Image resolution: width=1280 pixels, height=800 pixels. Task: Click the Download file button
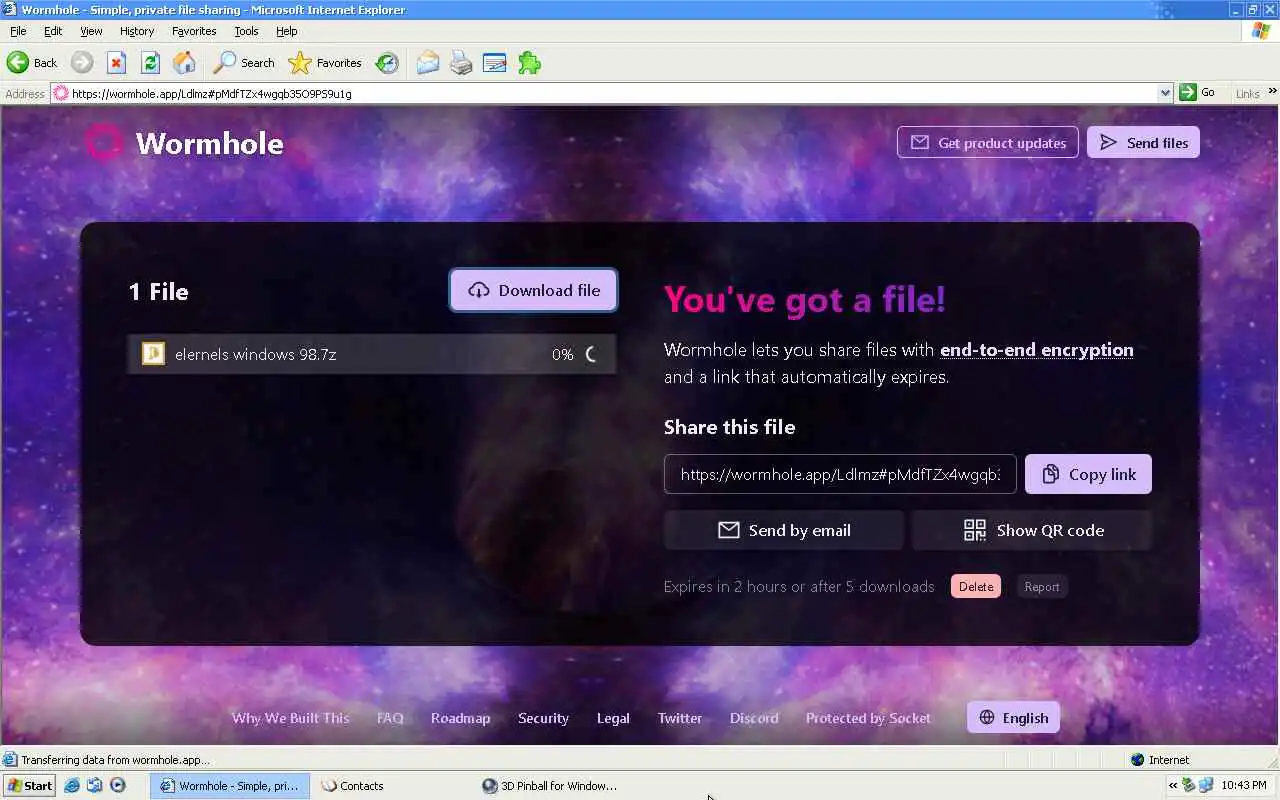coord(533,290)
